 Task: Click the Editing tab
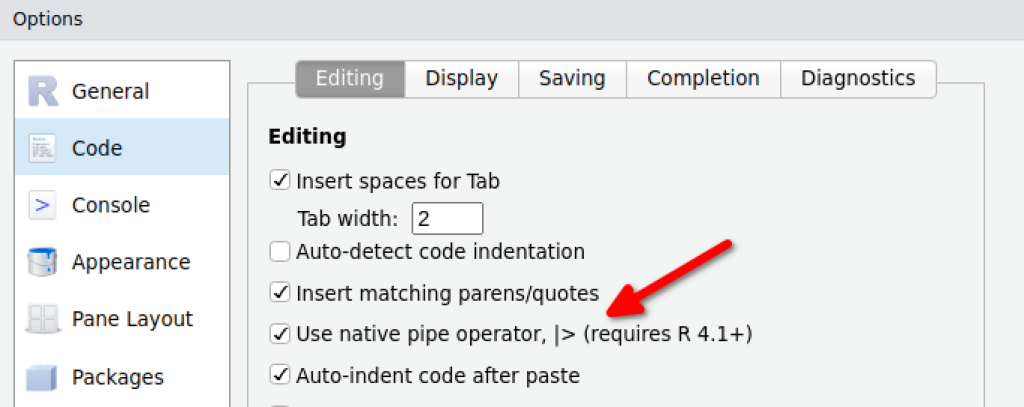tap(350, 79)
